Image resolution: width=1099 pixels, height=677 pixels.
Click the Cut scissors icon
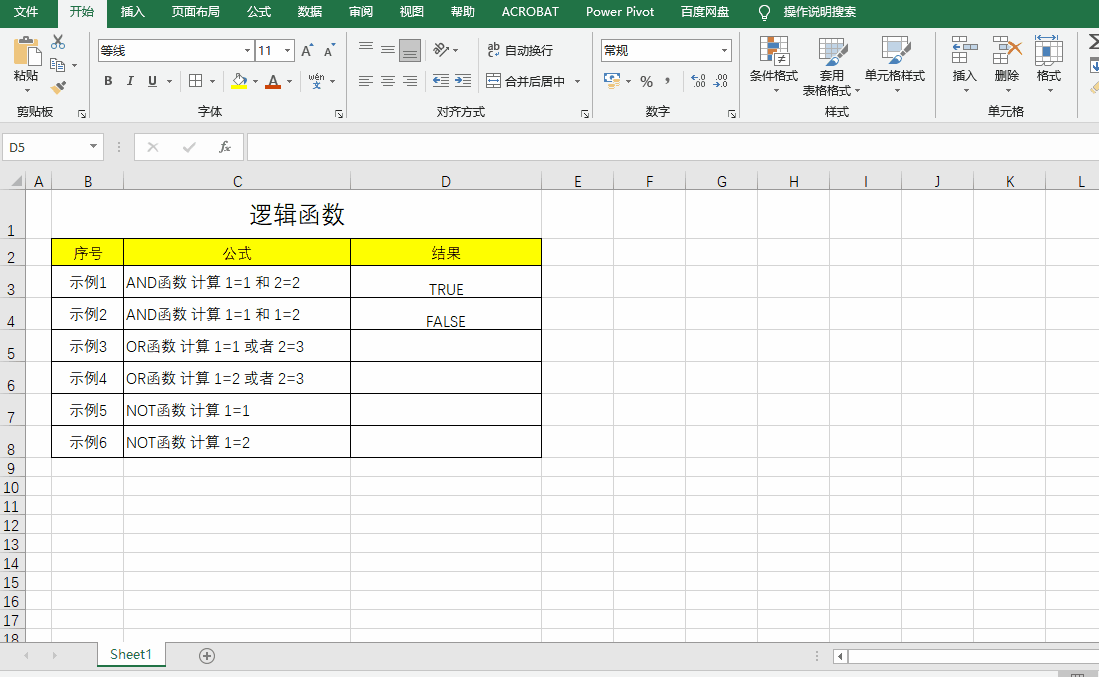coord(58,42)
